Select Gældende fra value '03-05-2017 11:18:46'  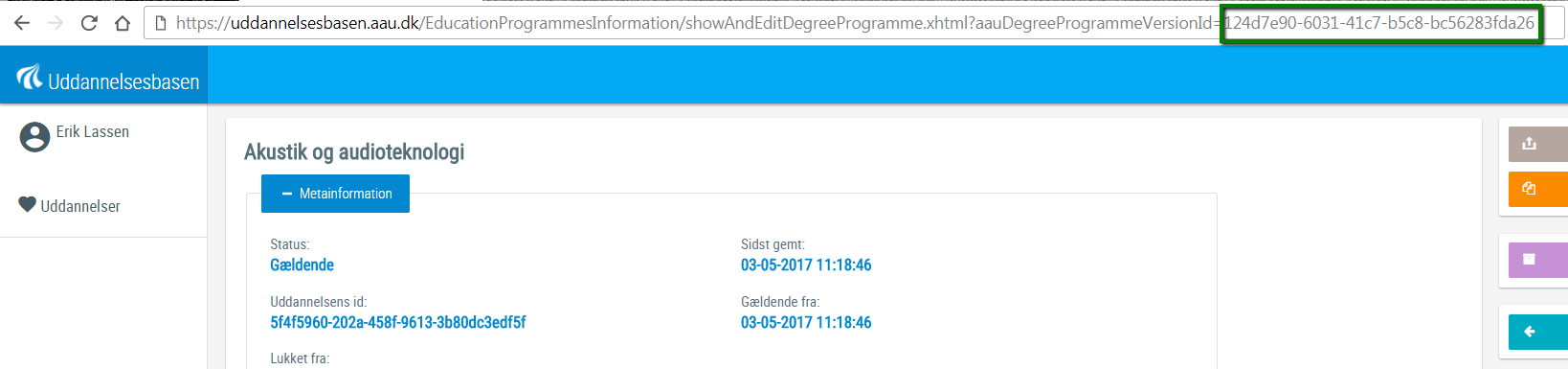point(806,322)
